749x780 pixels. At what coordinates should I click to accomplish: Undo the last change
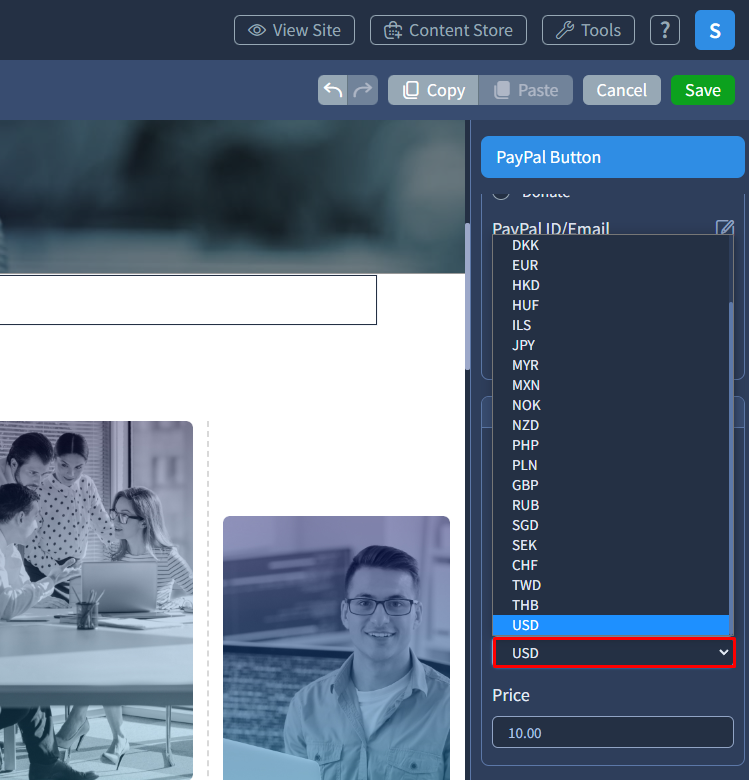coord(333,90)
